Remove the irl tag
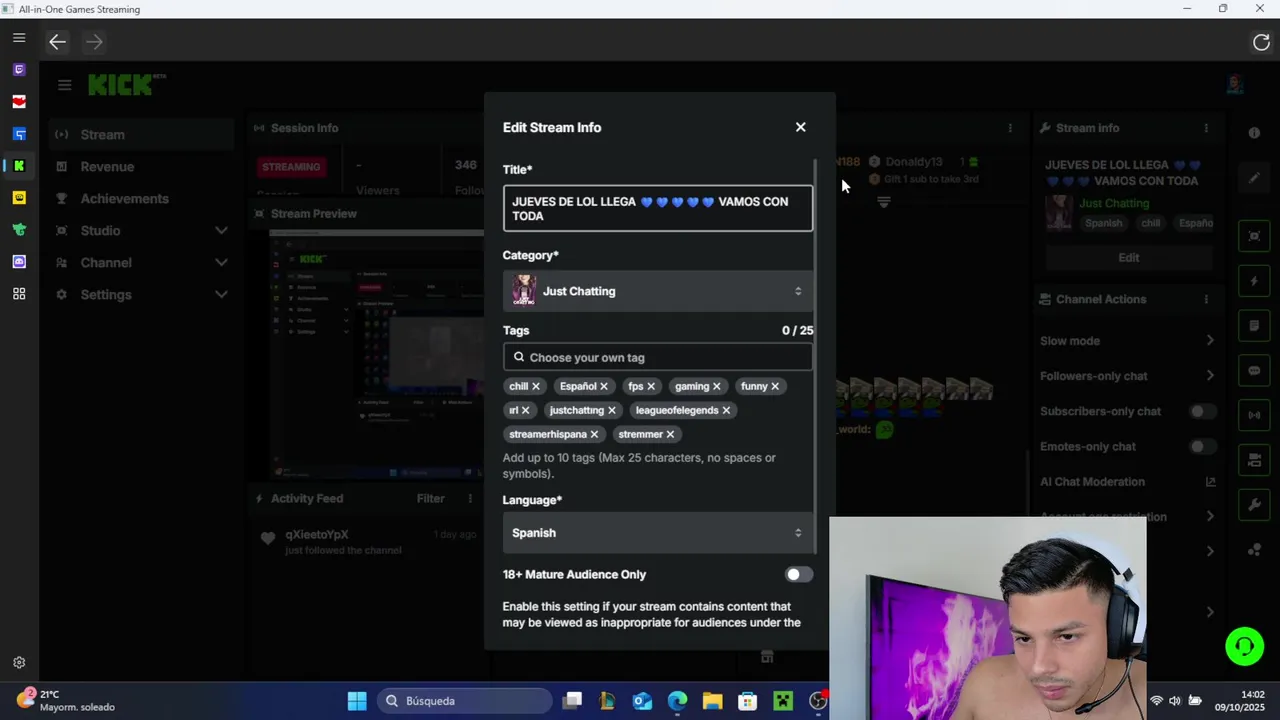Screen dimensions: 1280x720 525,410
